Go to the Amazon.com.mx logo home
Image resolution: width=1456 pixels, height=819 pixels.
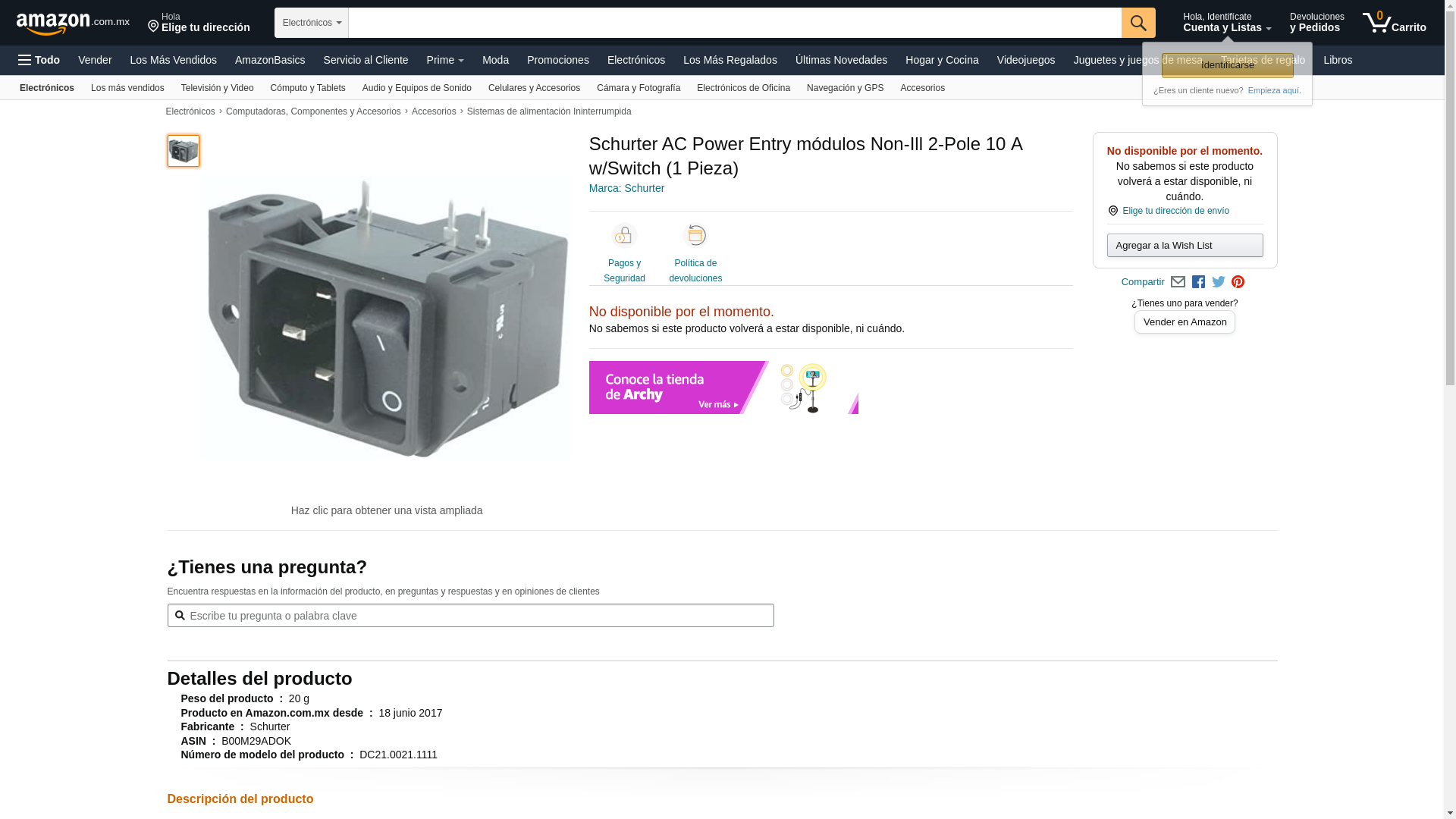[72, 24]
